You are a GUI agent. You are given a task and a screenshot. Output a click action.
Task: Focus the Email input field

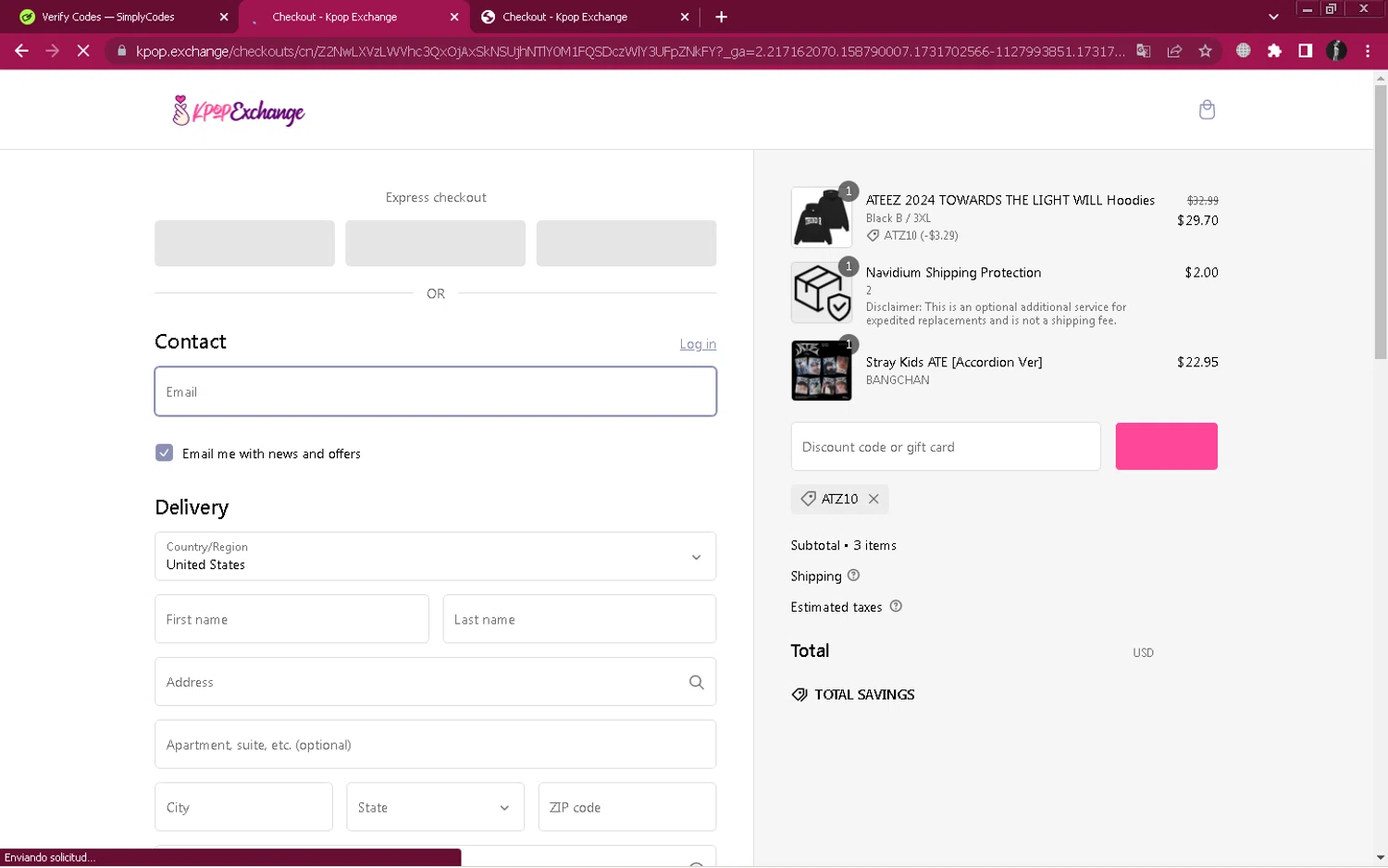pos(435,391)
